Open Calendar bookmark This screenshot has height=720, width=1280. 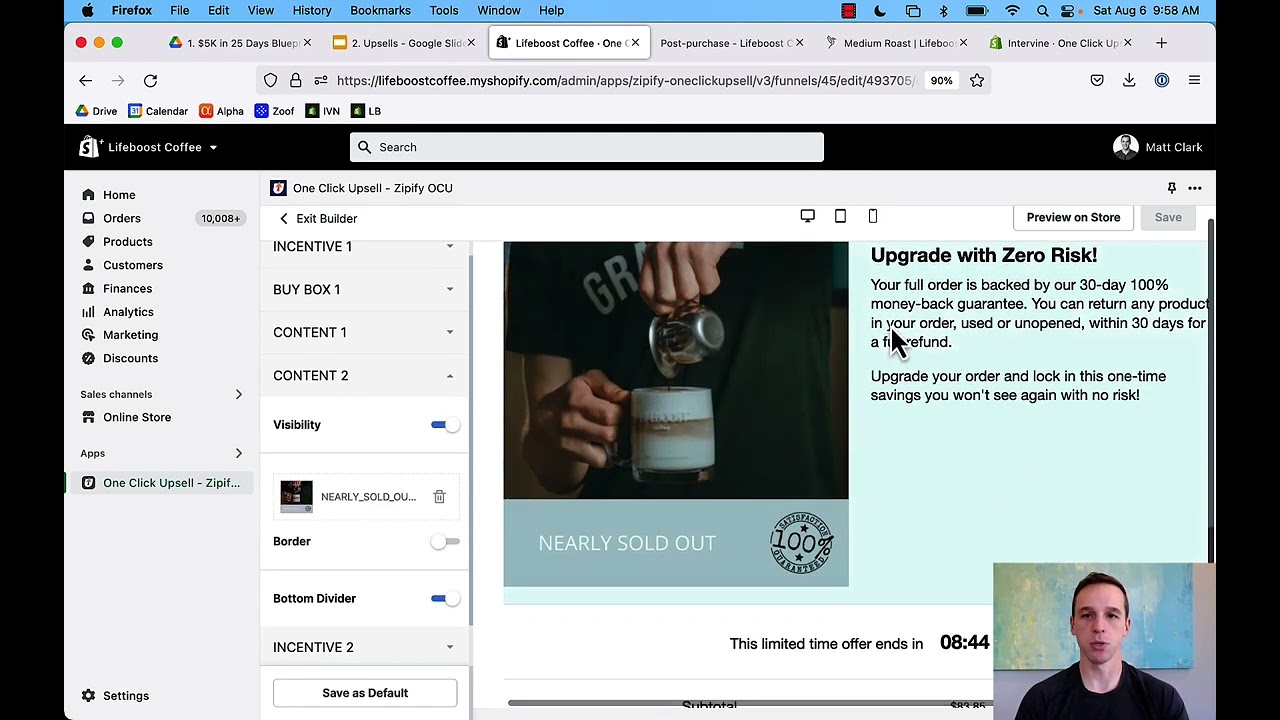click(x=158, y=111)
